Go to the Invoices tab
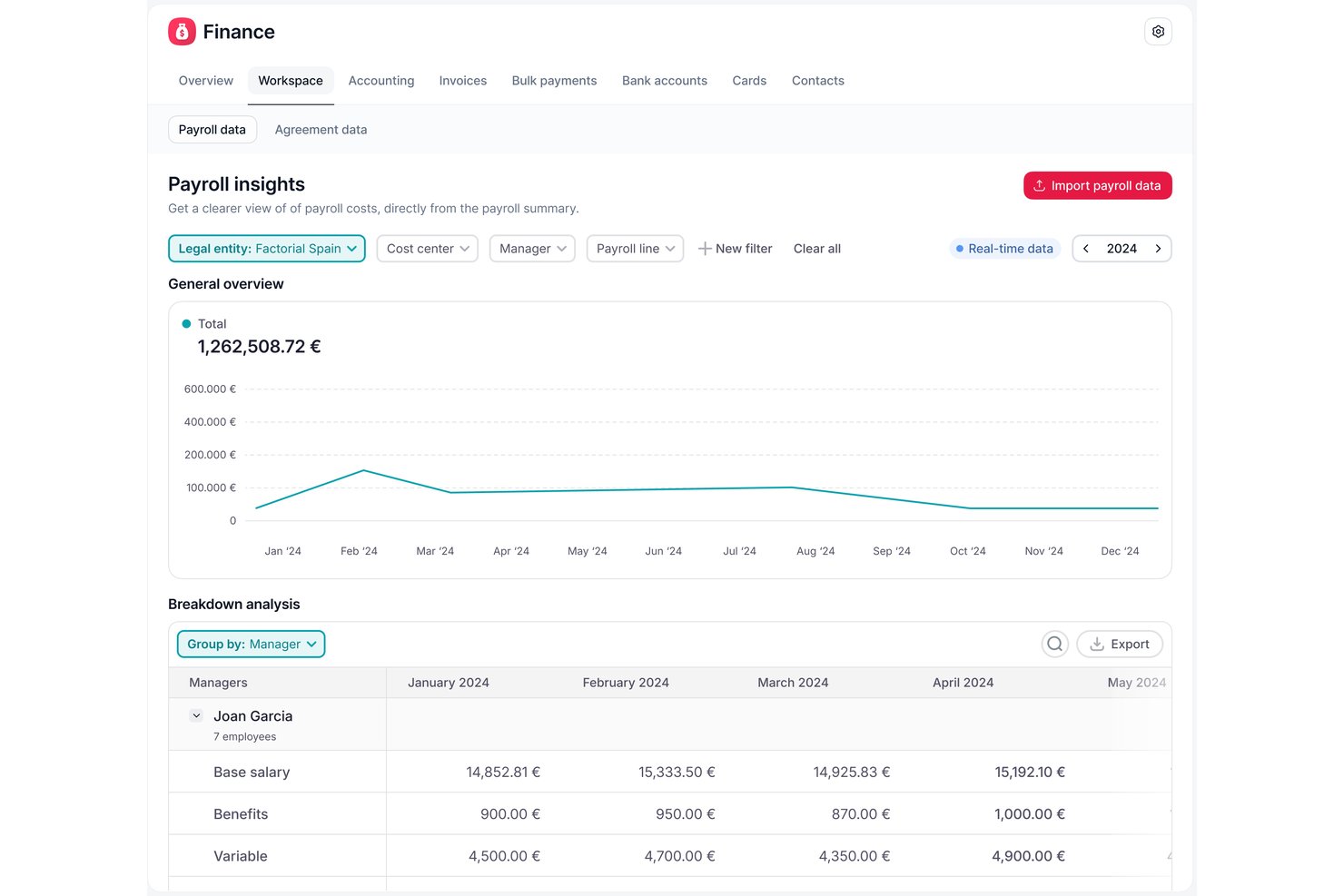 click(463, 81)
